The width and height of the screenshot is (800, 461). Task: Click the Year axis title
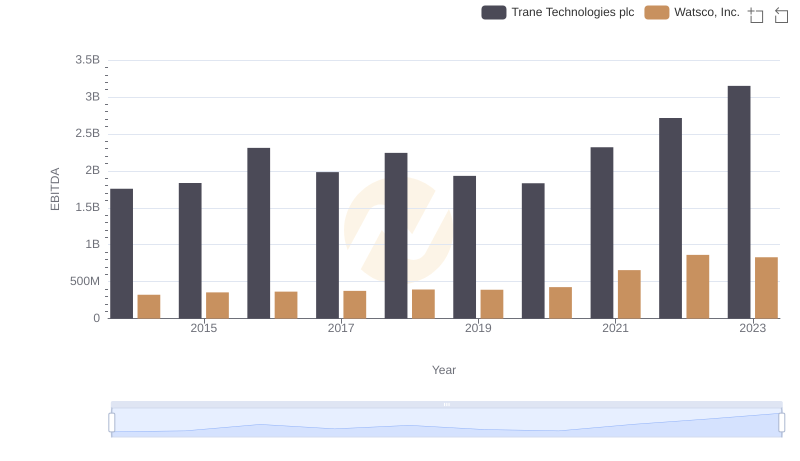click(444, 370)
